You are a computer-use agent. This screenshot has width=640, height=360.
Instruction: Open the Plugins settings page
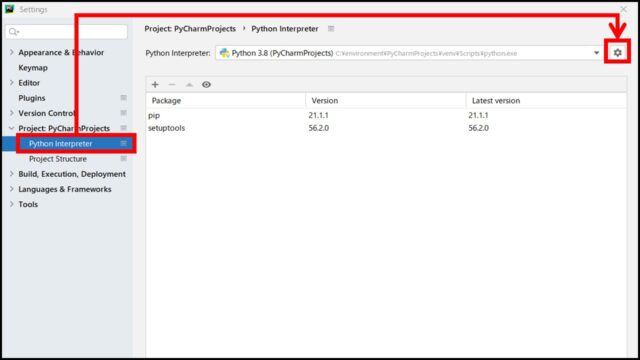(x=32, y=98)
